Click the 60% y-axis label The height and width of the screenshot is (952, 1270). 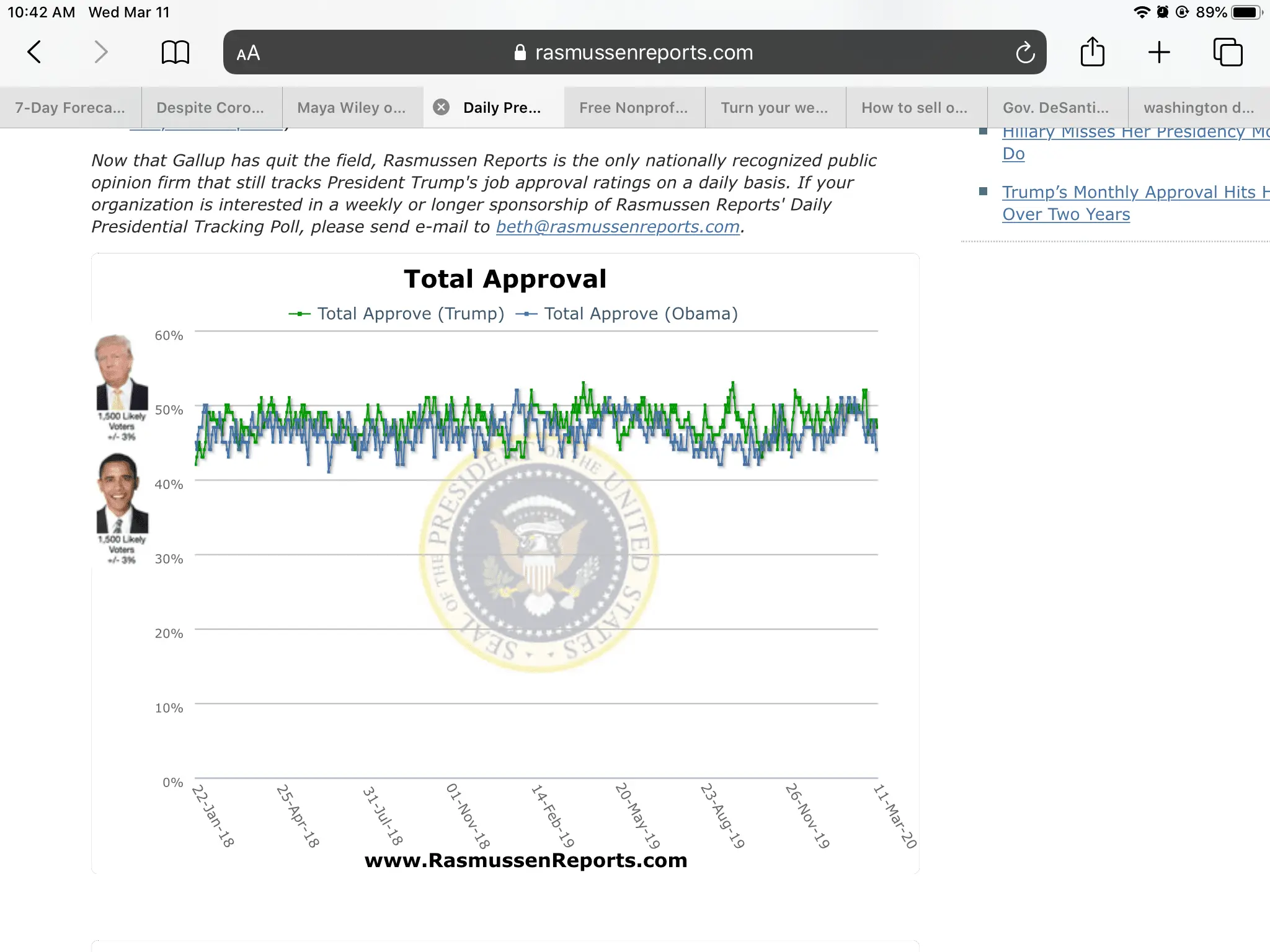(169, 336)
